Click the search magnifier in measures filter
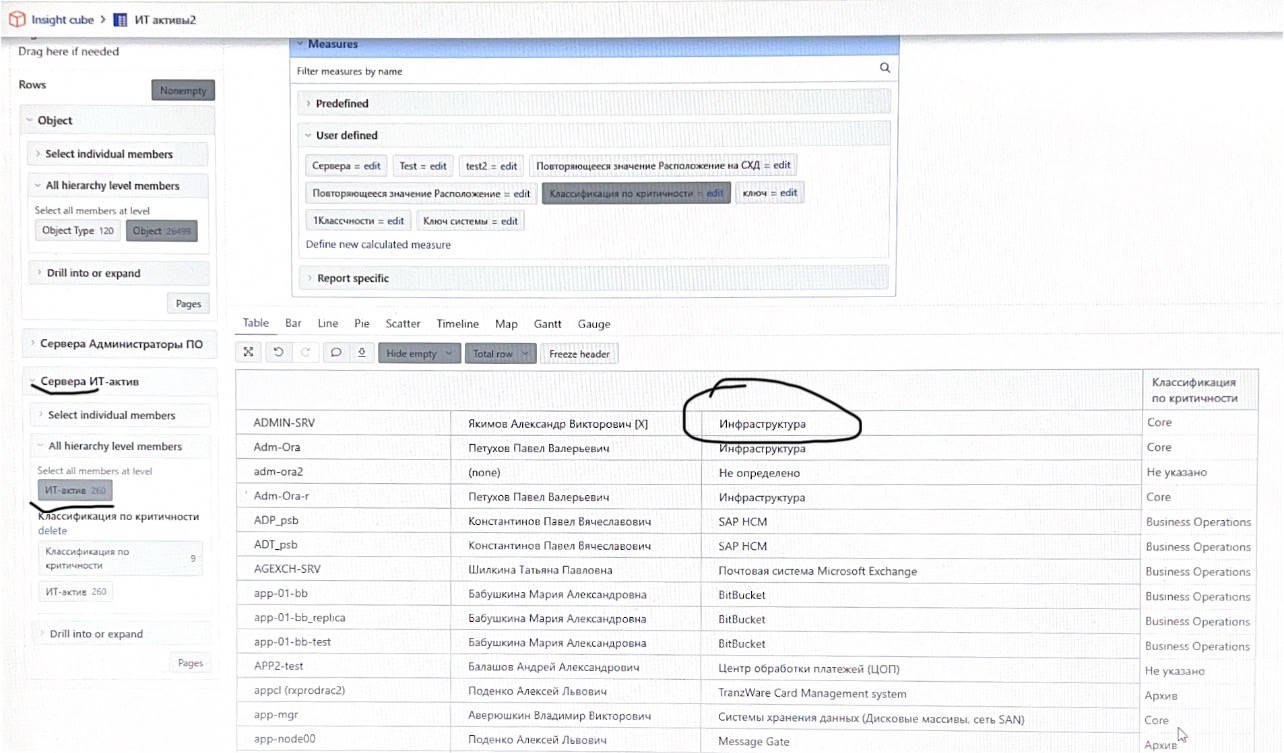 click(x=884, y=68)
